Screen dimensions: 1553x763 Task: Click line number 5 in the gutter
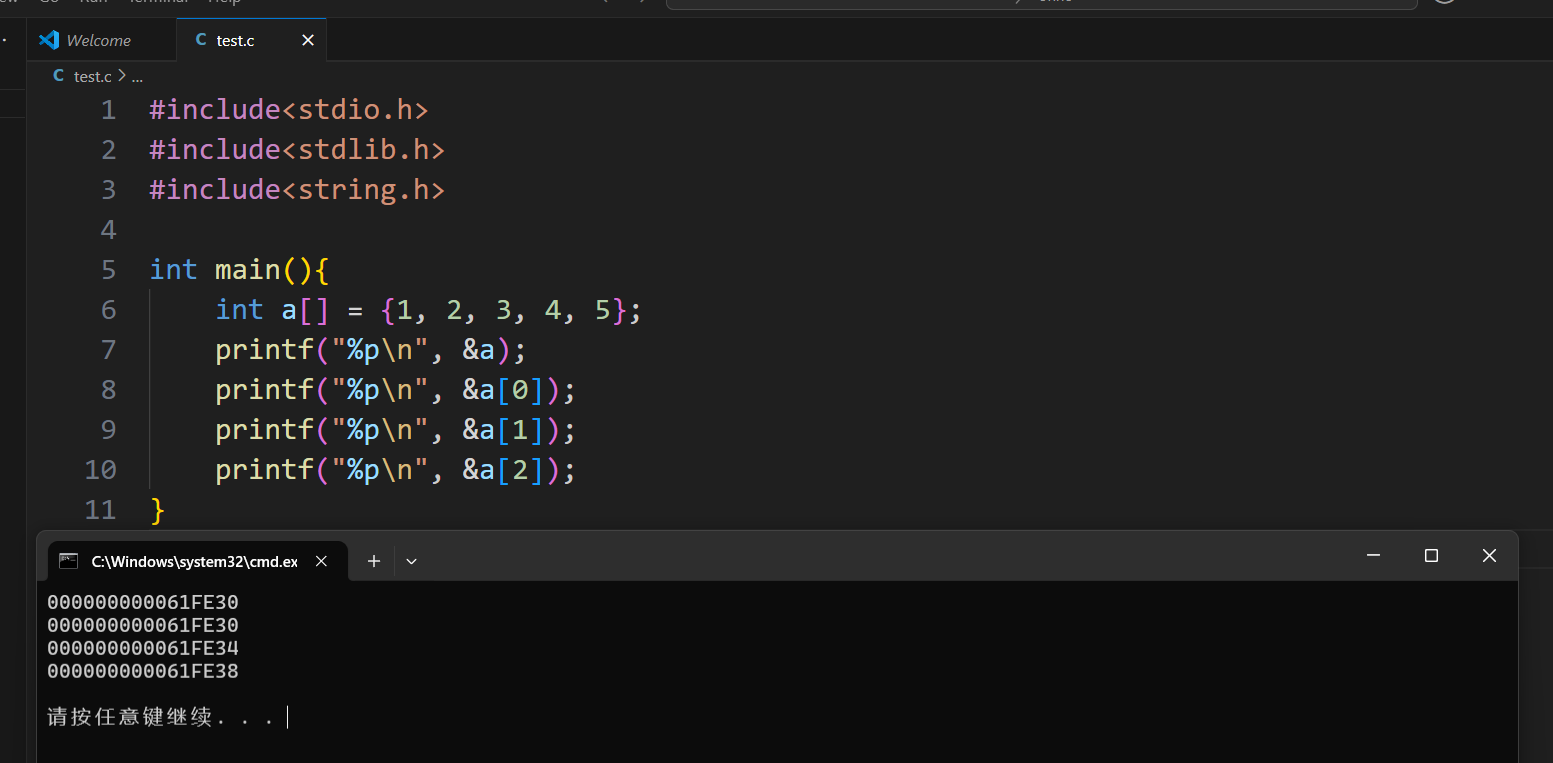click(108, 270)
